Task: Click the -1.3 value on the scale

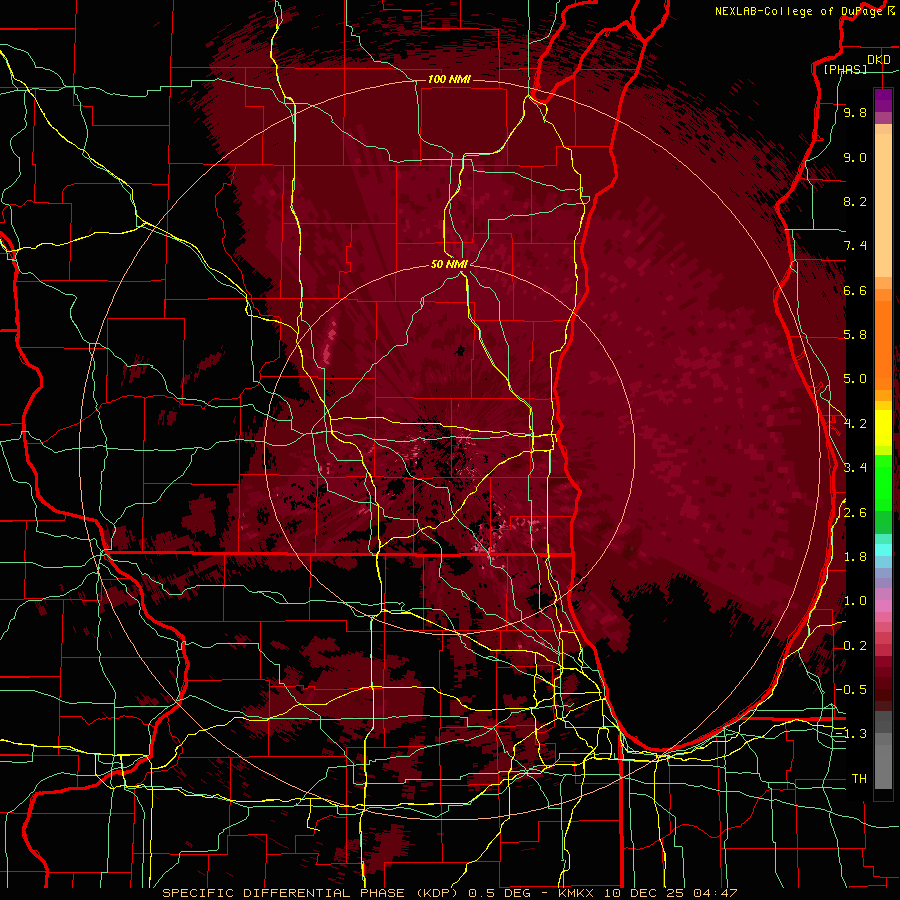Action: (851, 734)
